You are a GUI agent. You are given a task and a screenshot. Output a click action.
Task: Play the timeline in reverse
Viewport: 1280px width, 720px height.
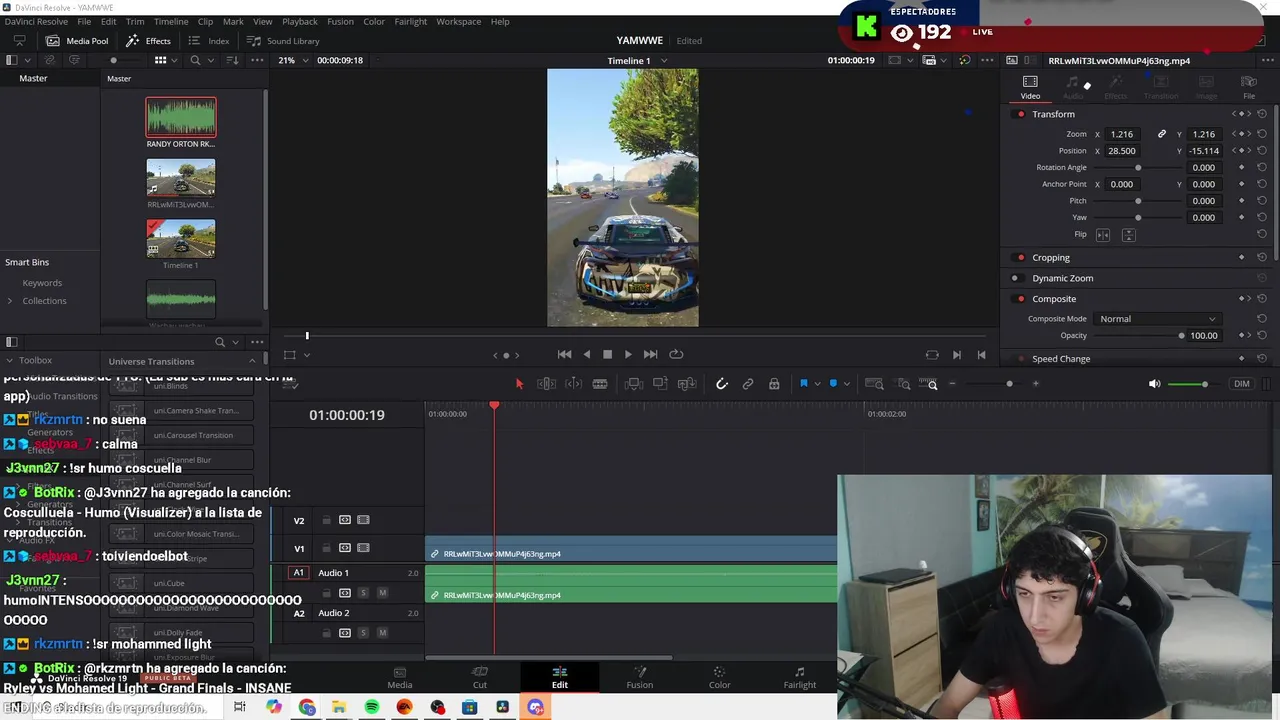pos(586,354)
